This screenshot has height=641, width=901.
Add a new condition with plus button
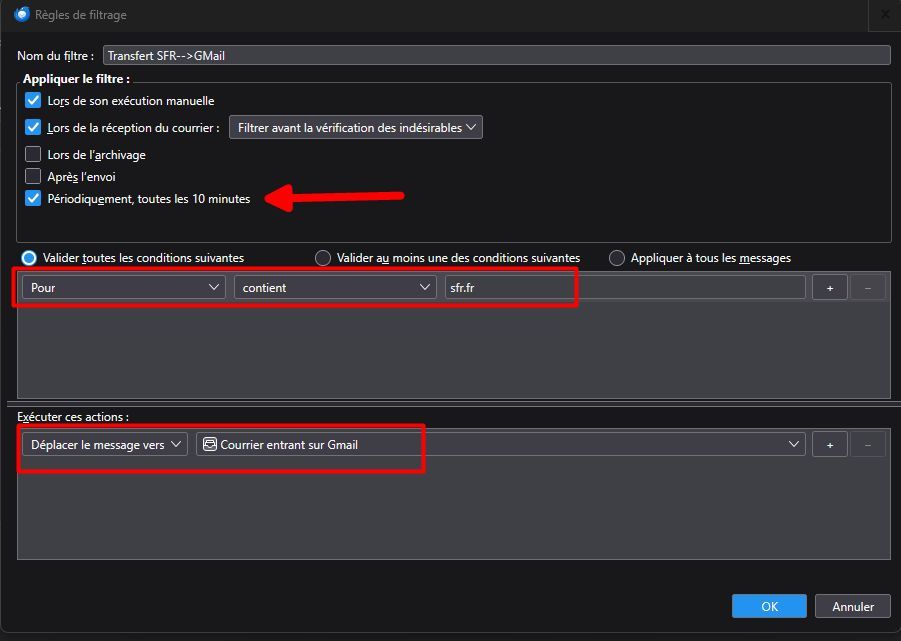829,288
